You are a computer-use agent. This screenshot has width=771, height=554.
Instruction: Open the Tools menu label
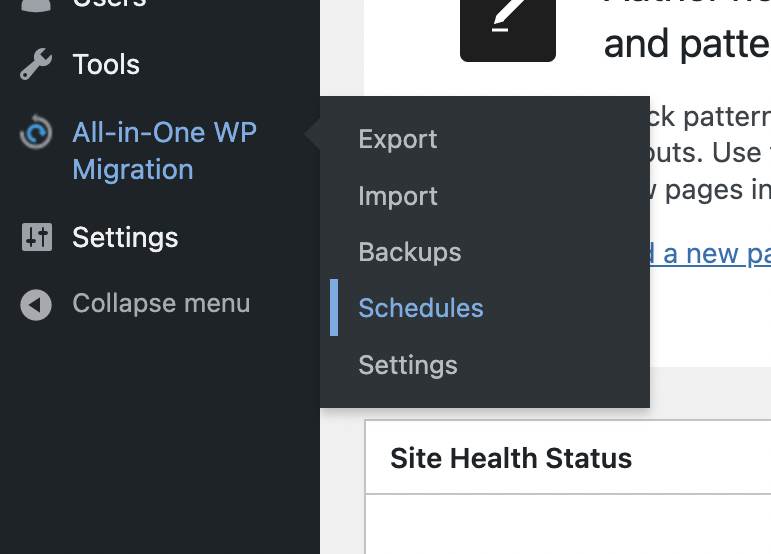(x=106, y=65)
